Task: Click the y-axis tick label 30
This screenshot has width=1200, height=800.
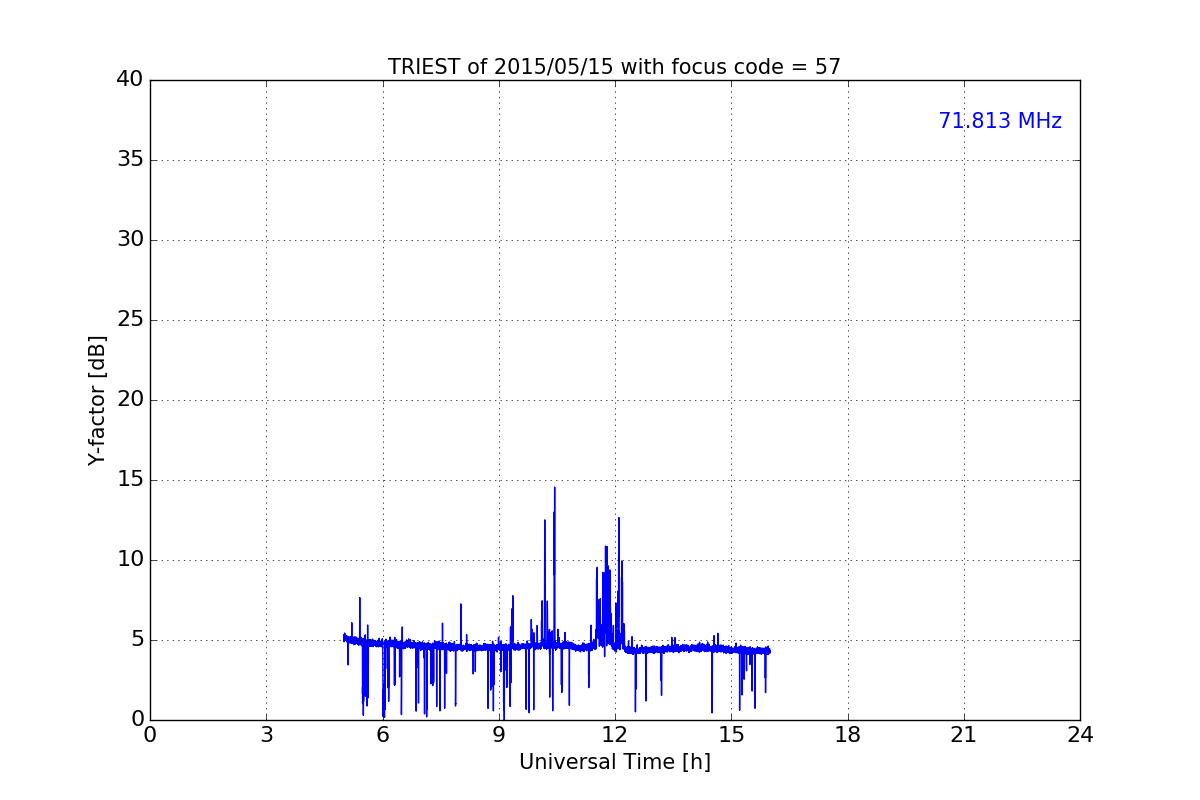Action: point(130,240)
